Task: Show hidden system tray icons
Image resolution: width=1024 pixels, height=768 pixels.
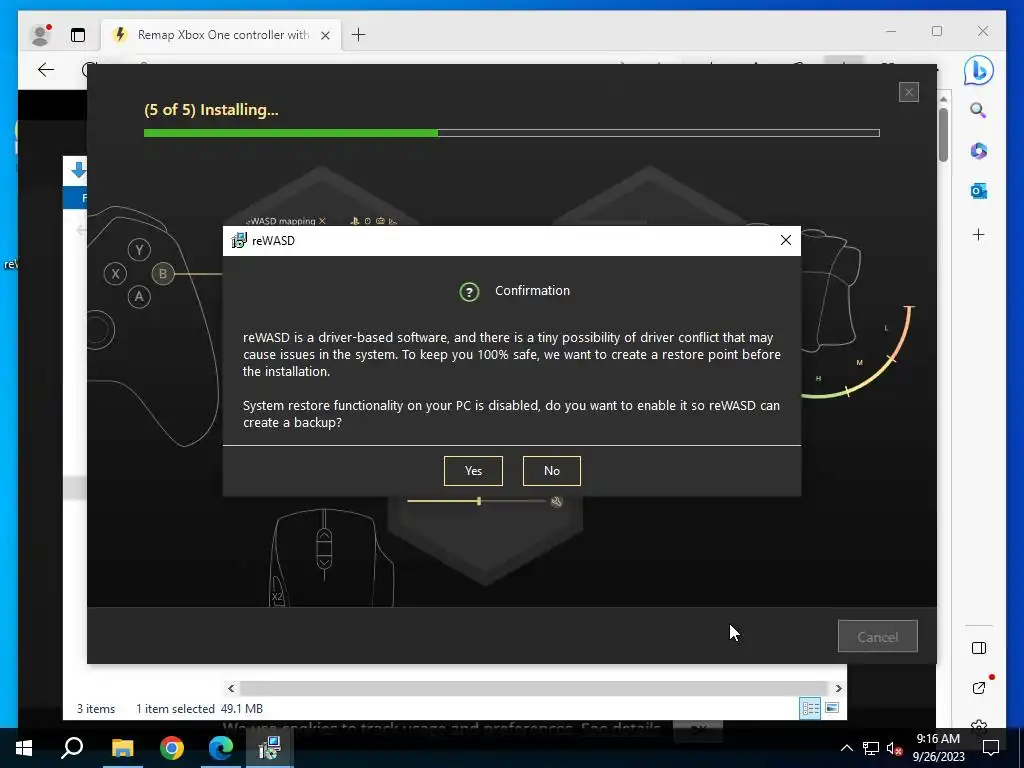Action: click(x=846, y=748)
